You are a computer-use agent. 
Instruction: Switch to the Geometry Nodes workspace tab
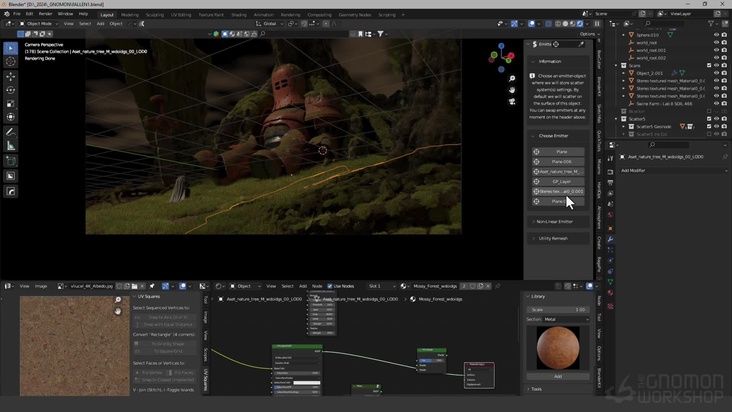(x=355, y=15)
